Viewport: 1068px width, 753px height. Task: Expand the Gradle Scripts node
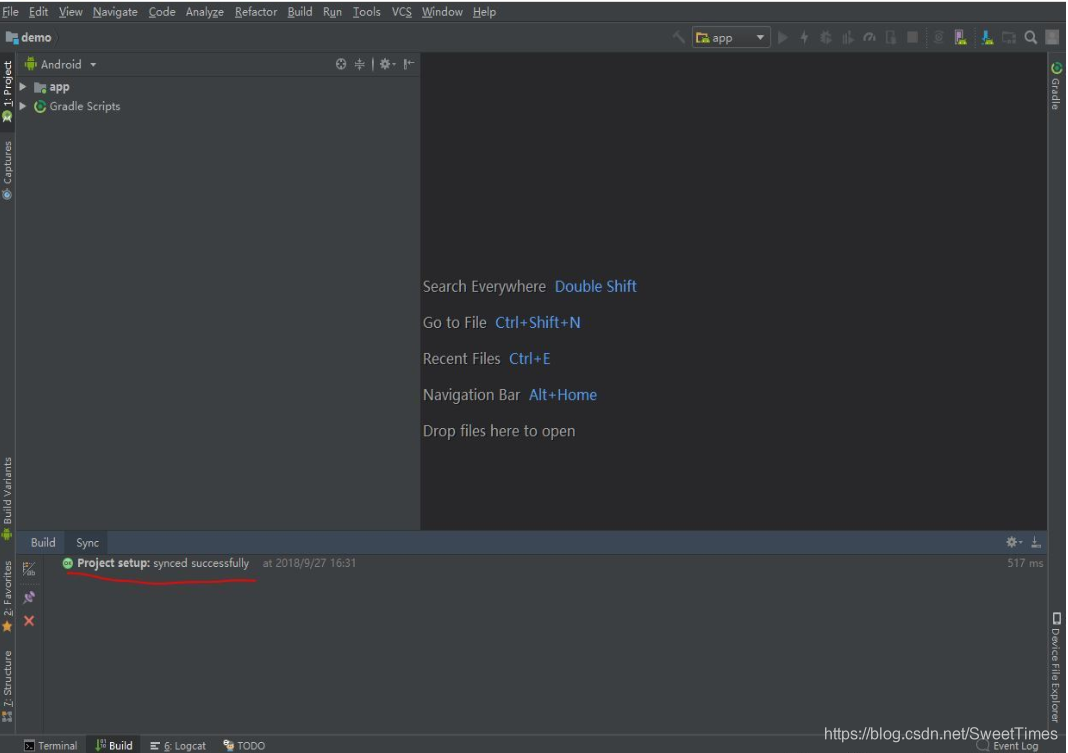[x=23, y=106]
